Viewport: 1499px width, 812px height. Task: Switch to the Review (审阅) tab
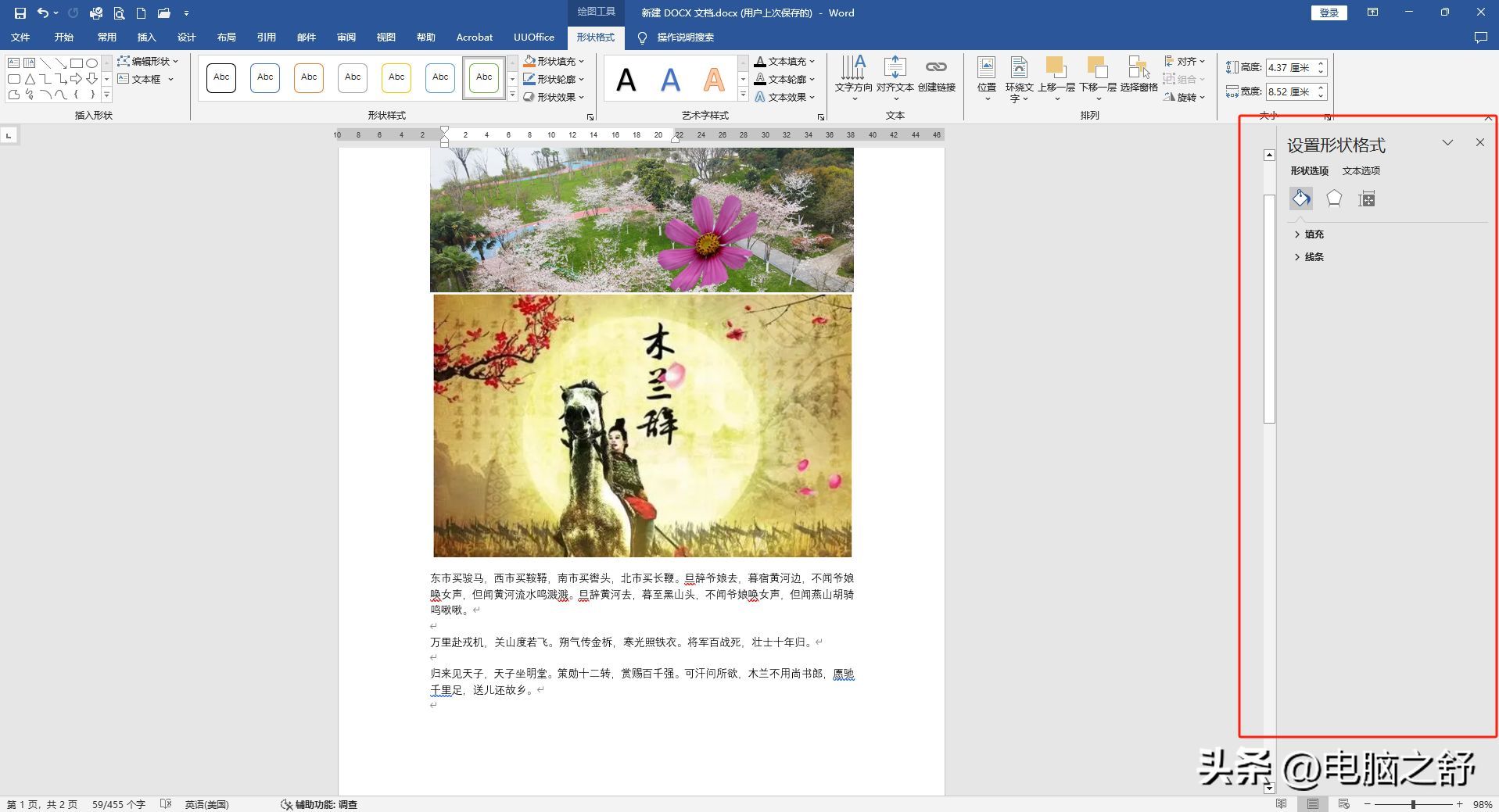[x=346, y=38]
